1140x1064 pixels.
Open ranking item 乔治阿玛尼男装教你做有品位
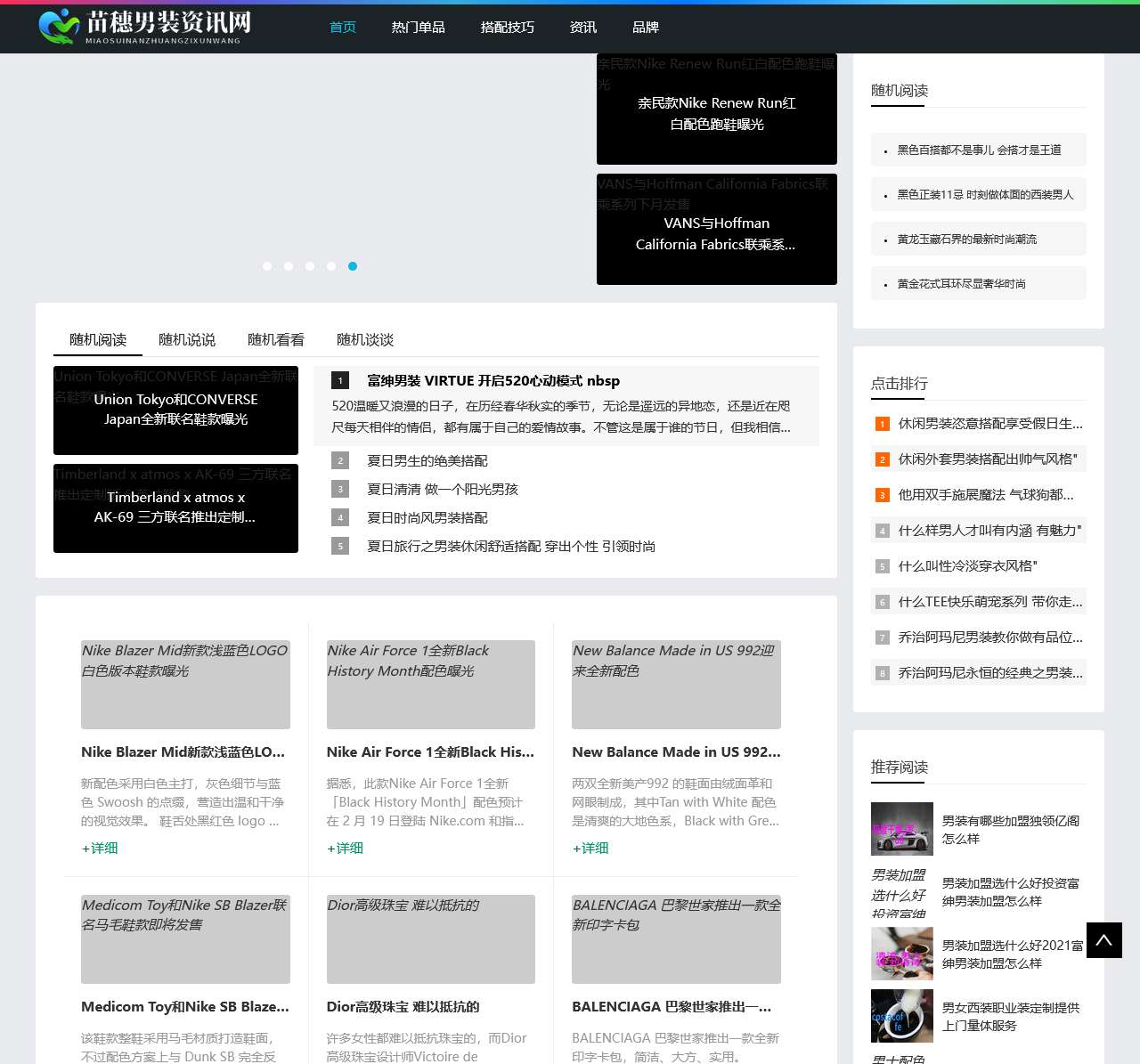[990, 637]
